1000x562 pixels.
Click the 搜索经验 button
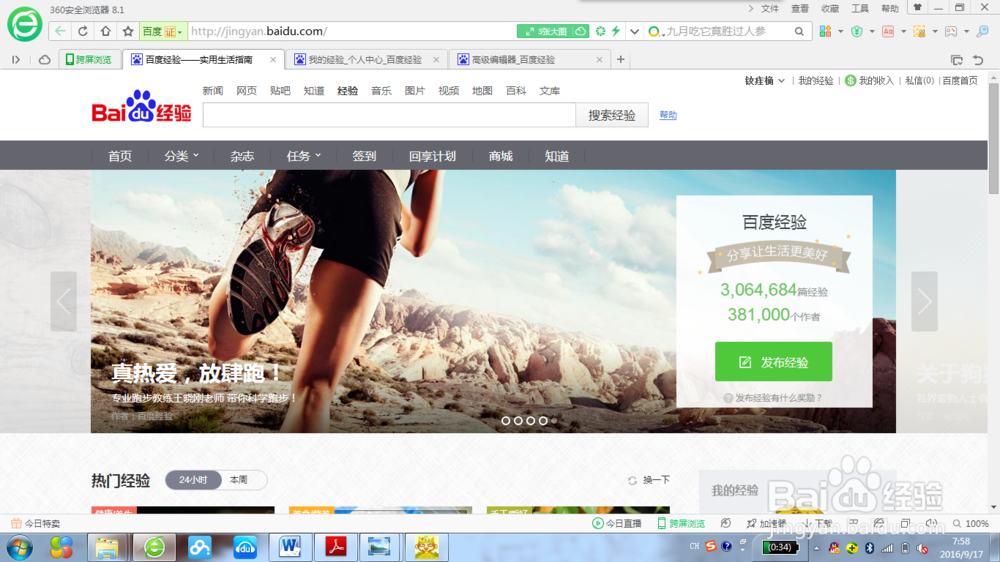tap(612, 115)
